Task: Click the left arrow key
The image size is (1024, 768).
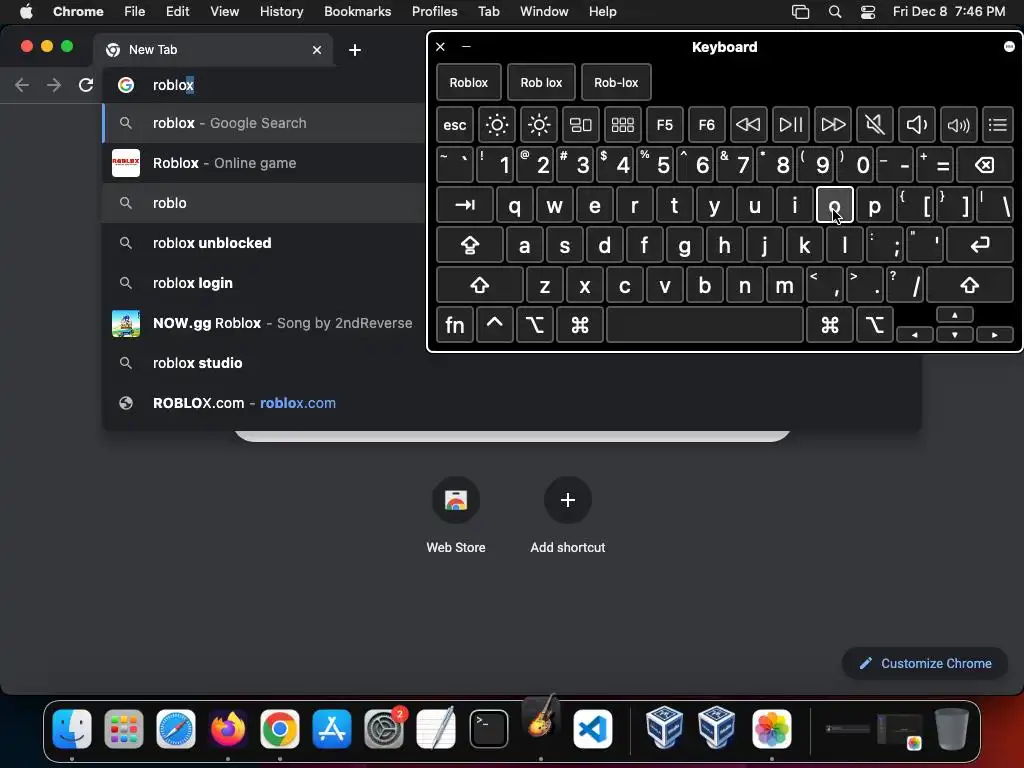Action: click(x=914, y=335)
